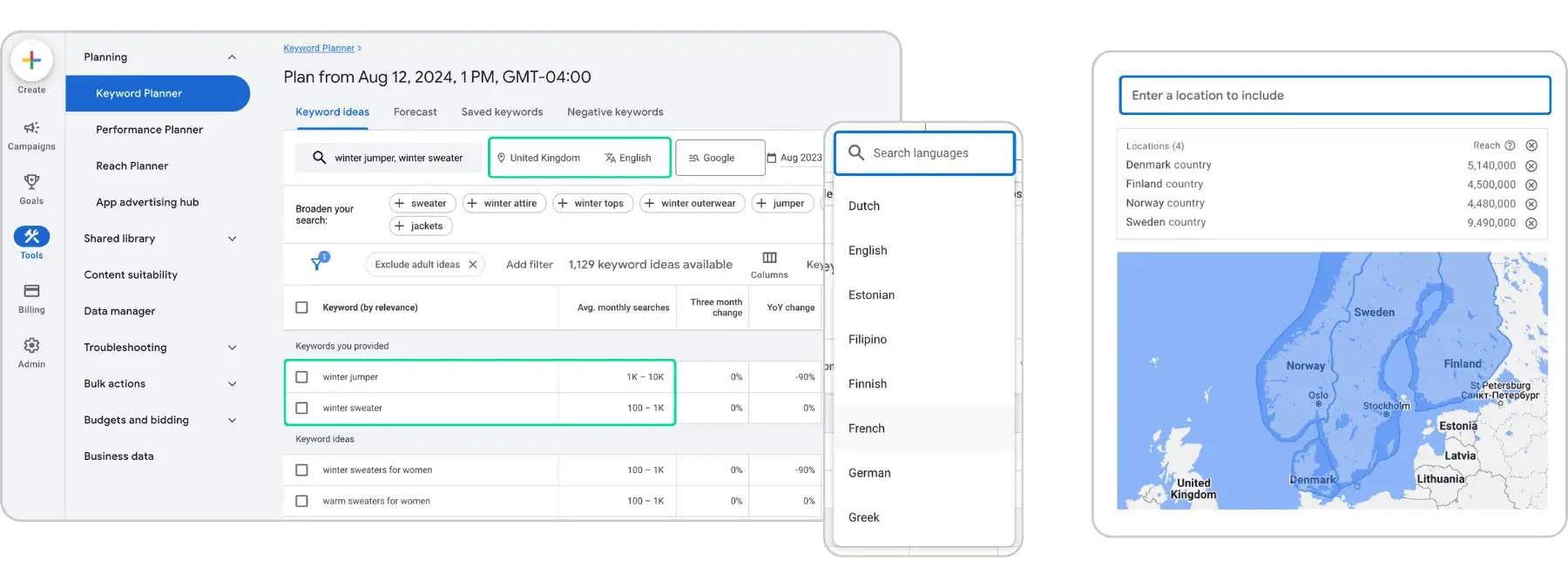Open Campaigns megaphone icon in sidebar
Image resolution: width=1568 pixels, height=588 pixels.
(31, 128)
